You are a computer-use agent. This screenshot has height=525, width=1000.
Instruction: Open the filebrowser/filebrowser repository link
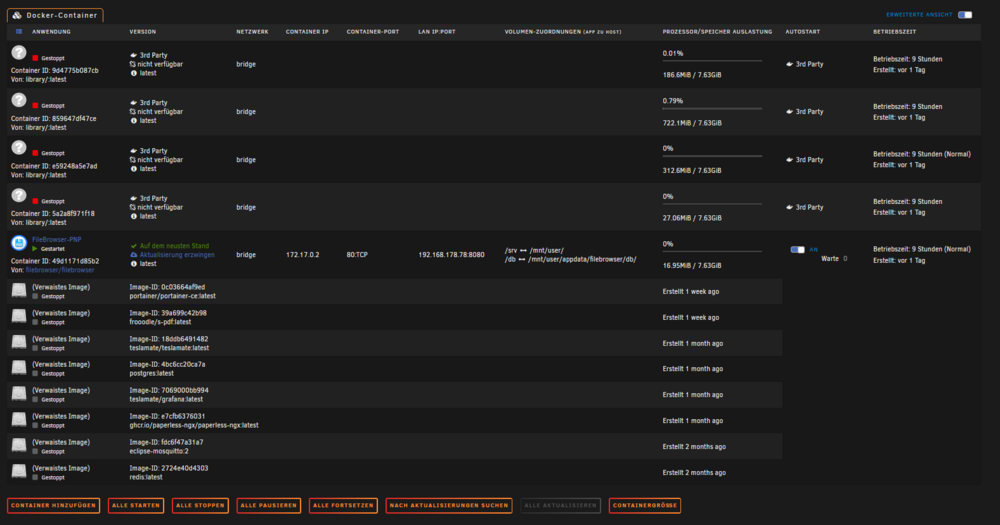60,270
